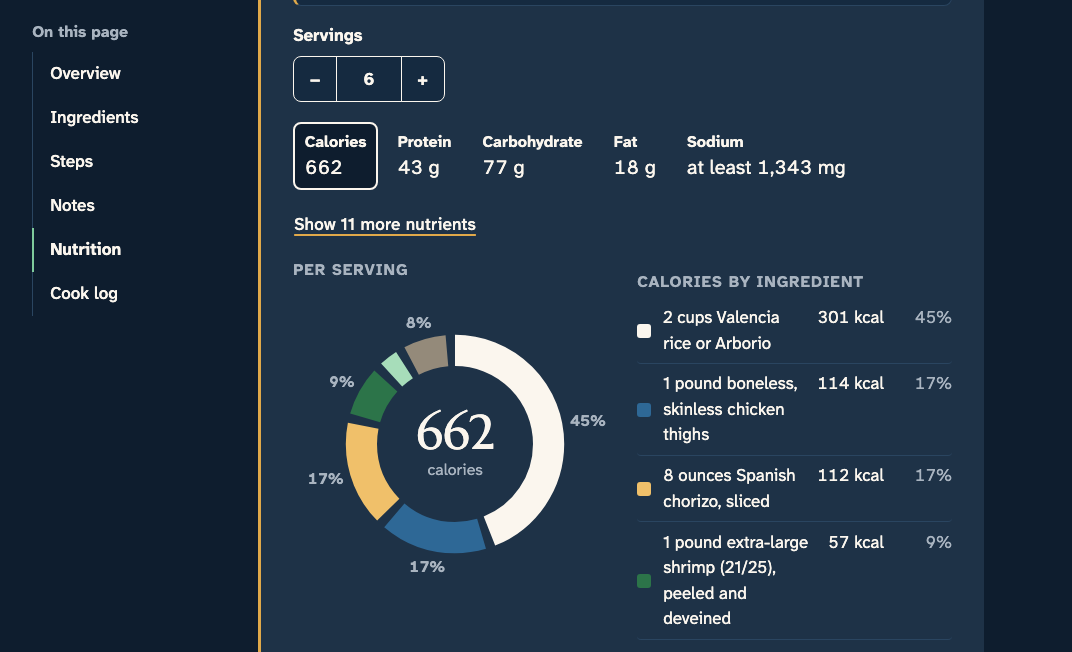Jump to Ingredients section

[94, 117]
